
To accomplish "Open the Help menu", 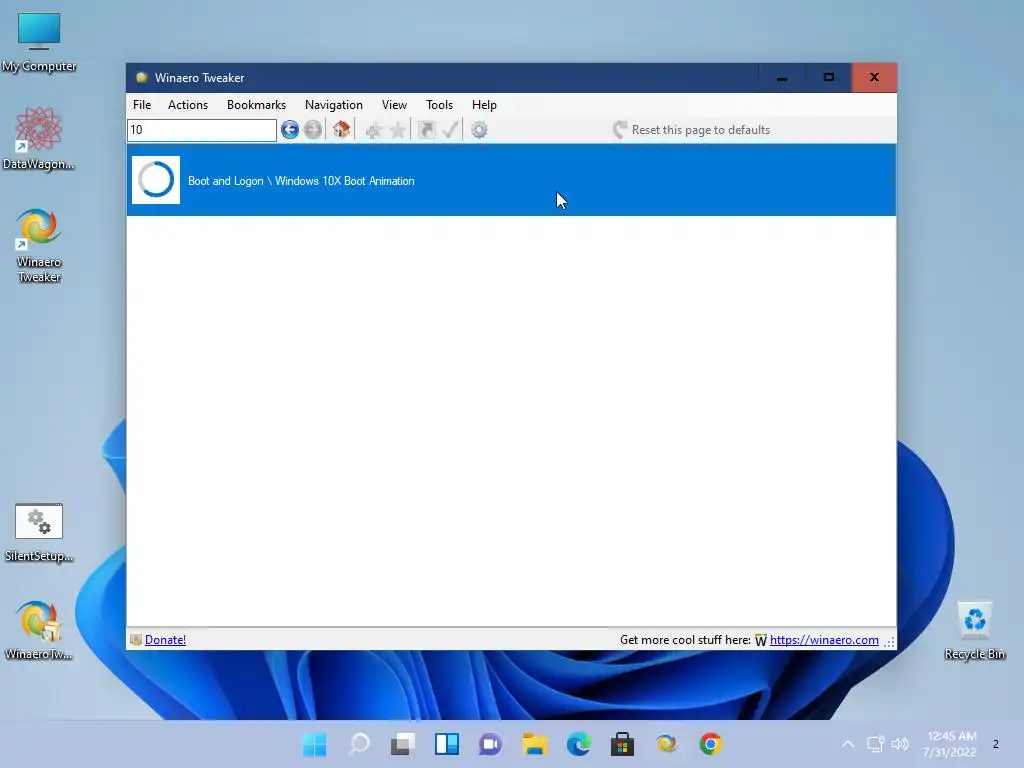I will click(484, 104).
